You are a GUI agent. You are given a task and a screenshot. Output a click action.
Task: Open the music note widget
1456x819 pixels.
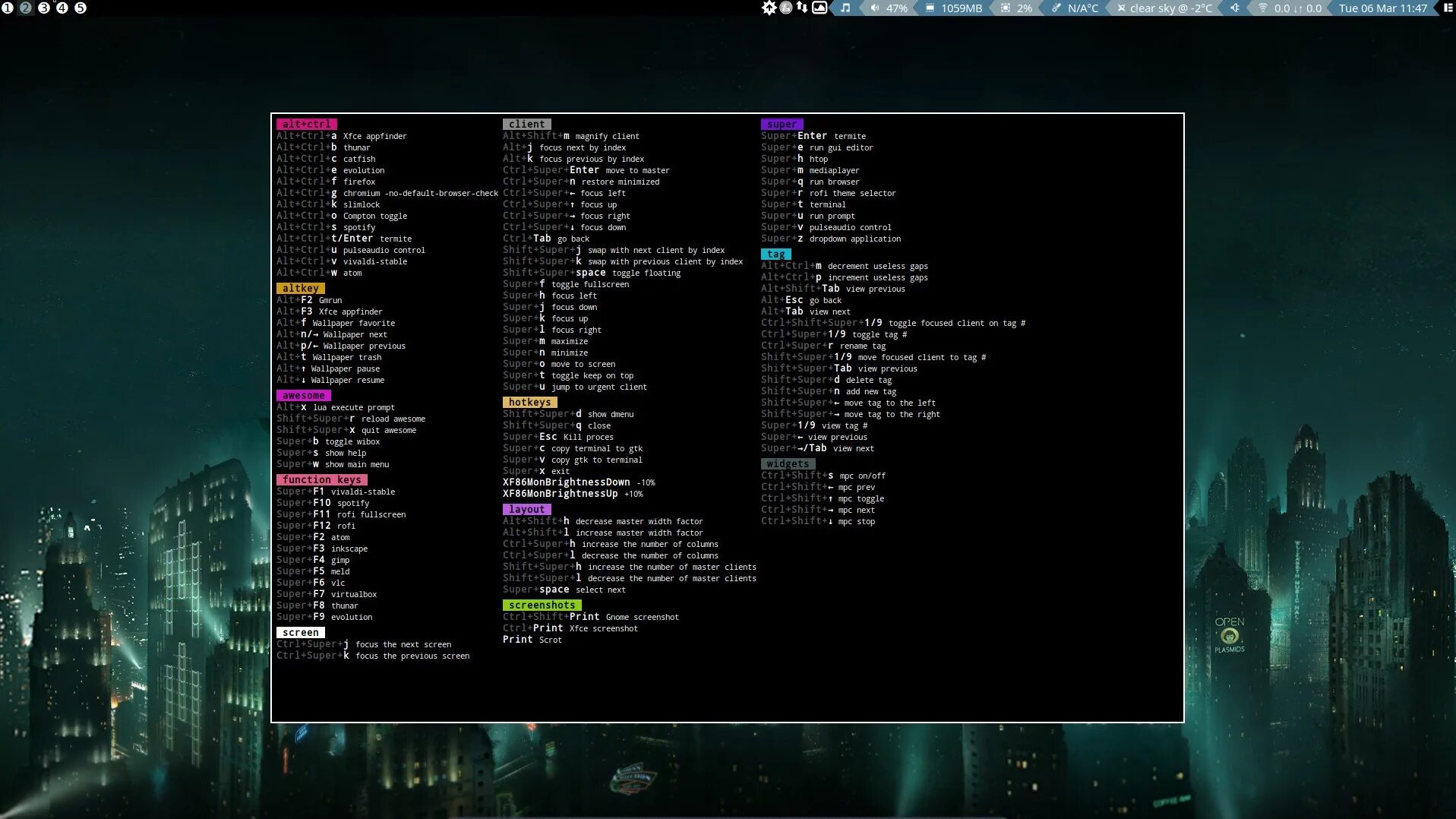click(x=845, y=8)
